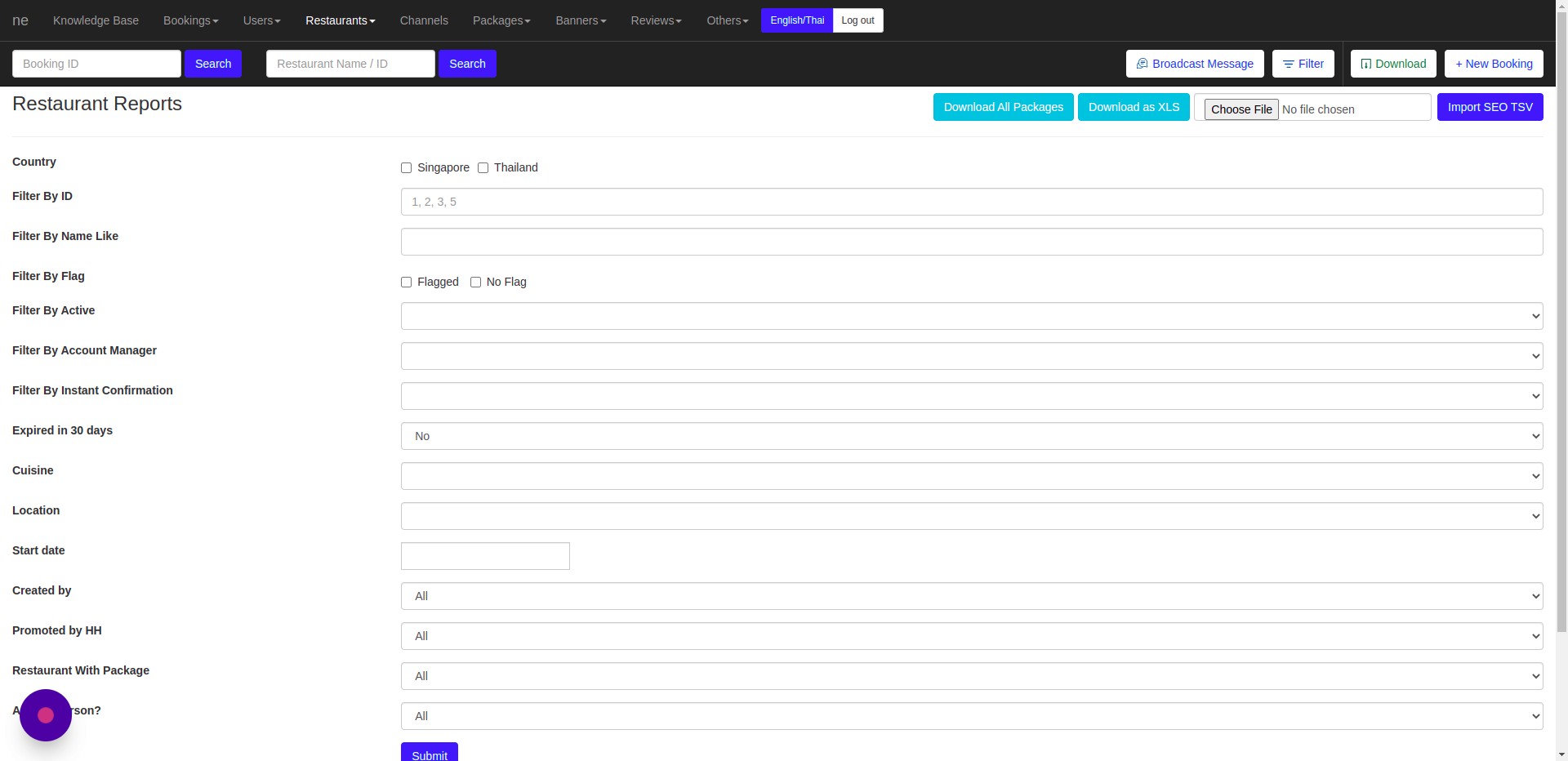Viewport: 1568px width, 761px height.
Task: Expand the Filter By Account Manager dropdown
Action: 971,356
